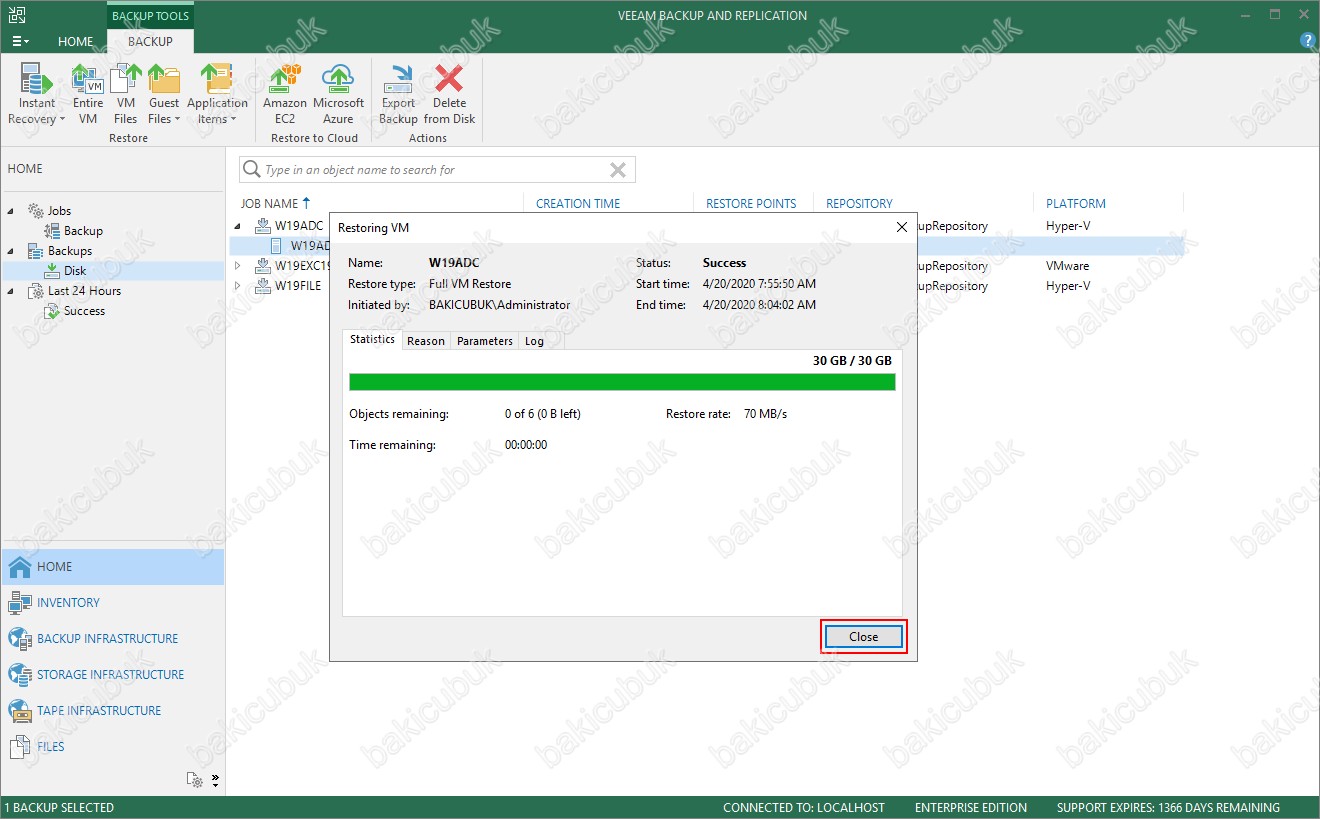Restore to Amazon EC2 icon

(x=285, y=95)
